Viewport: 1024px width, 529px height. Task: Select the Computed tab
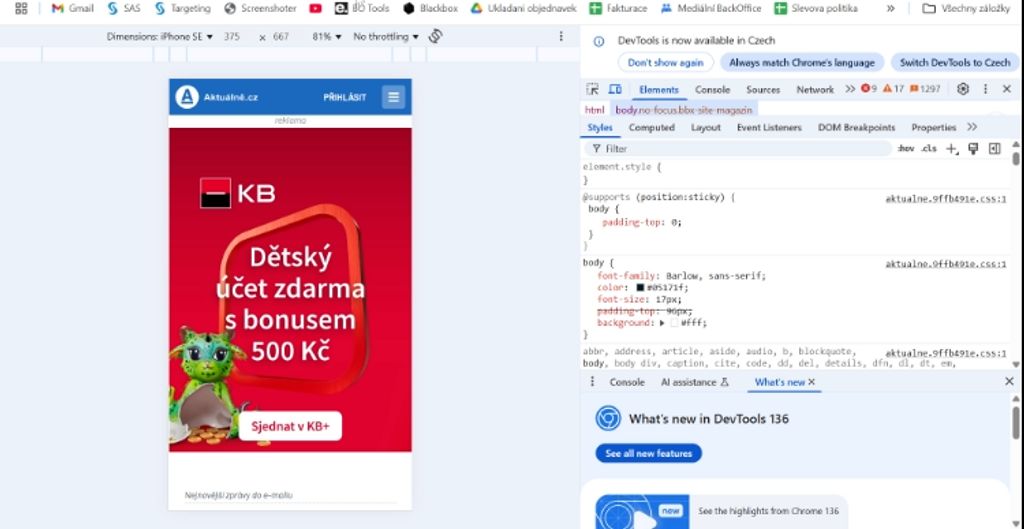[651, 127]
